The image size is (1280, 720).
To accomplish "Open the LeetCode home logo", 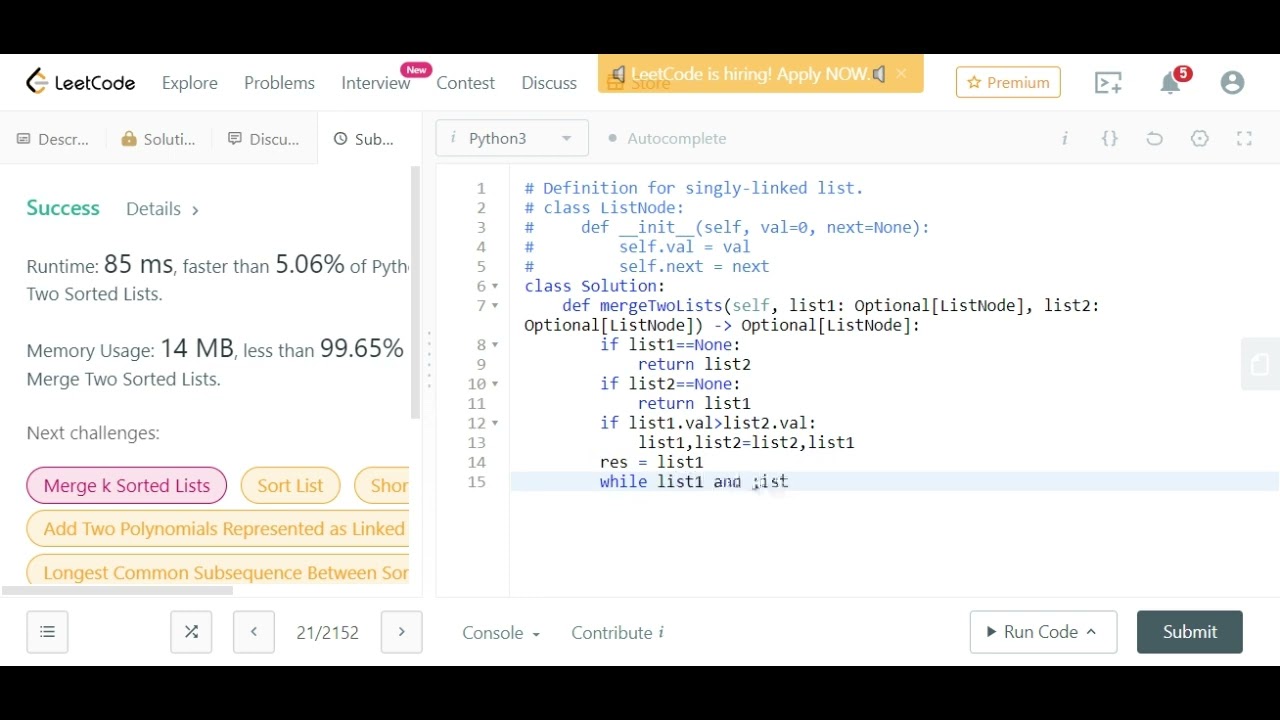I will click(x=81, y=83).
